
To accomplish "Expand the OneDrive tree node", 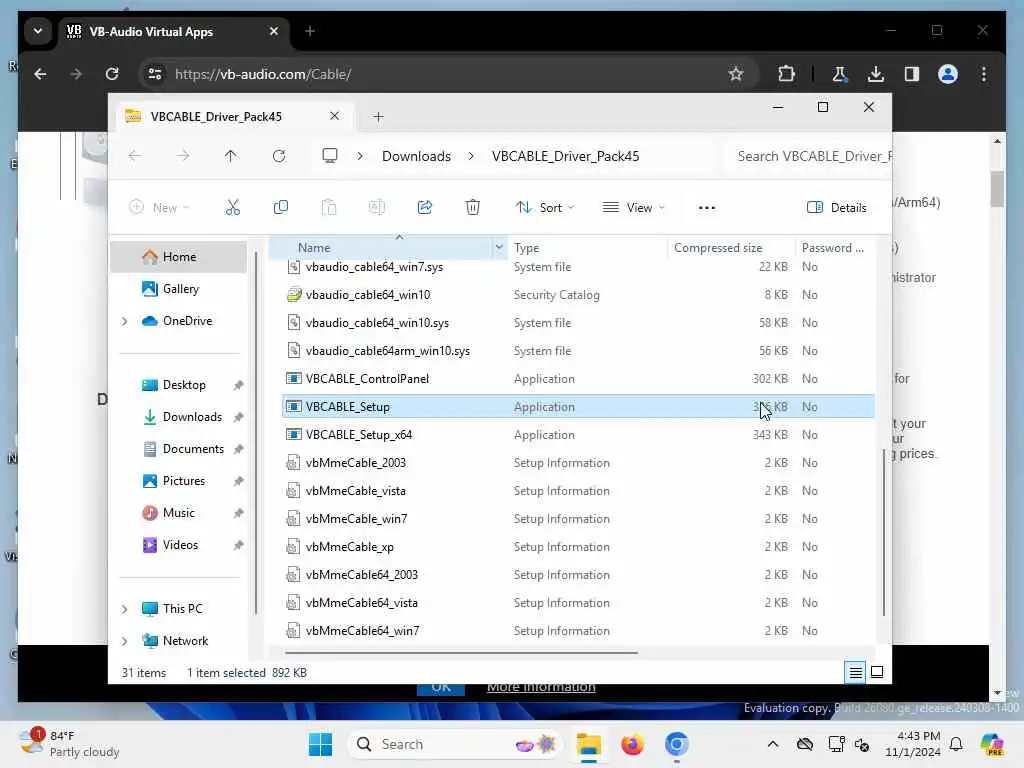I will (x=125, y=321).
